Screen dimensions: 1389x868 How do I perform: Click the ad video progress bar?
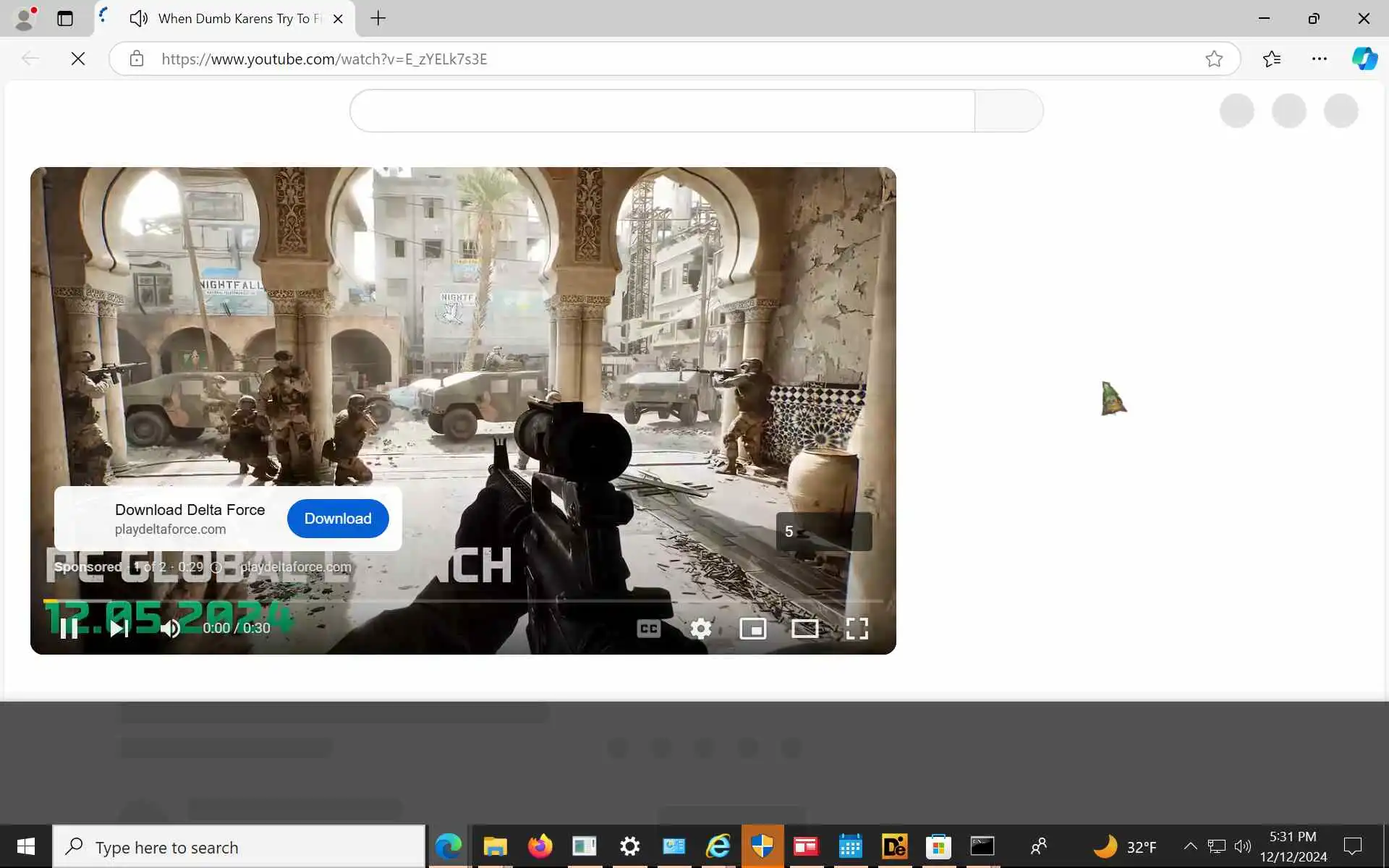(463, 601)
